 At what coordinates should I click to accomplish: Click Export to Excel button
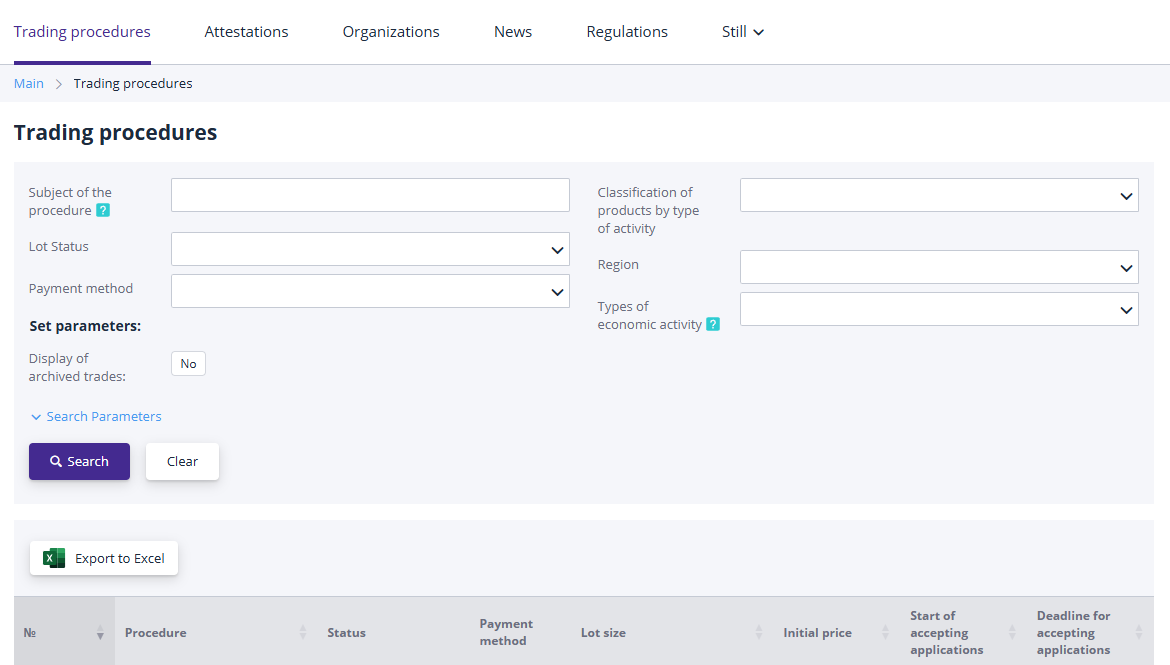tap(104, 558)
